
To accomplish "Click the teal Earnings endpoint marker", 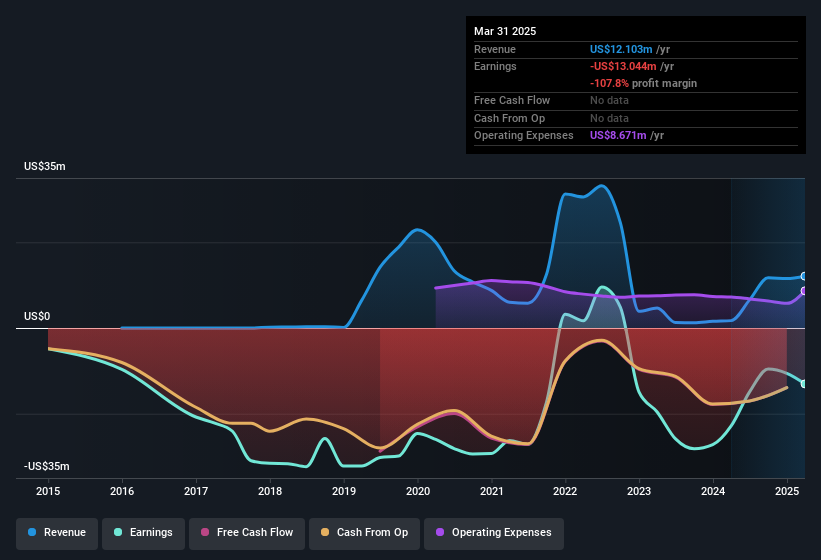I will (804, 384).
